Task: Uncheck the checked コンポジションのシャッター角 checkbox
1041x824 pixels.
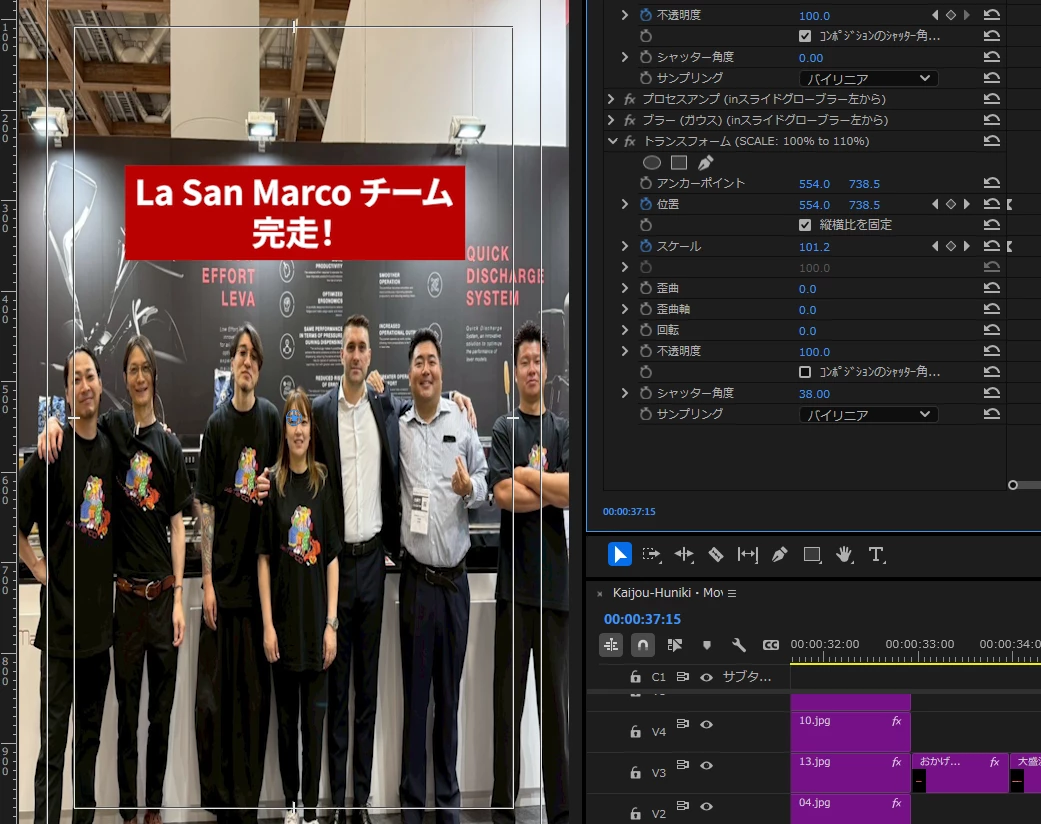Action: click(x=805, y=36)
